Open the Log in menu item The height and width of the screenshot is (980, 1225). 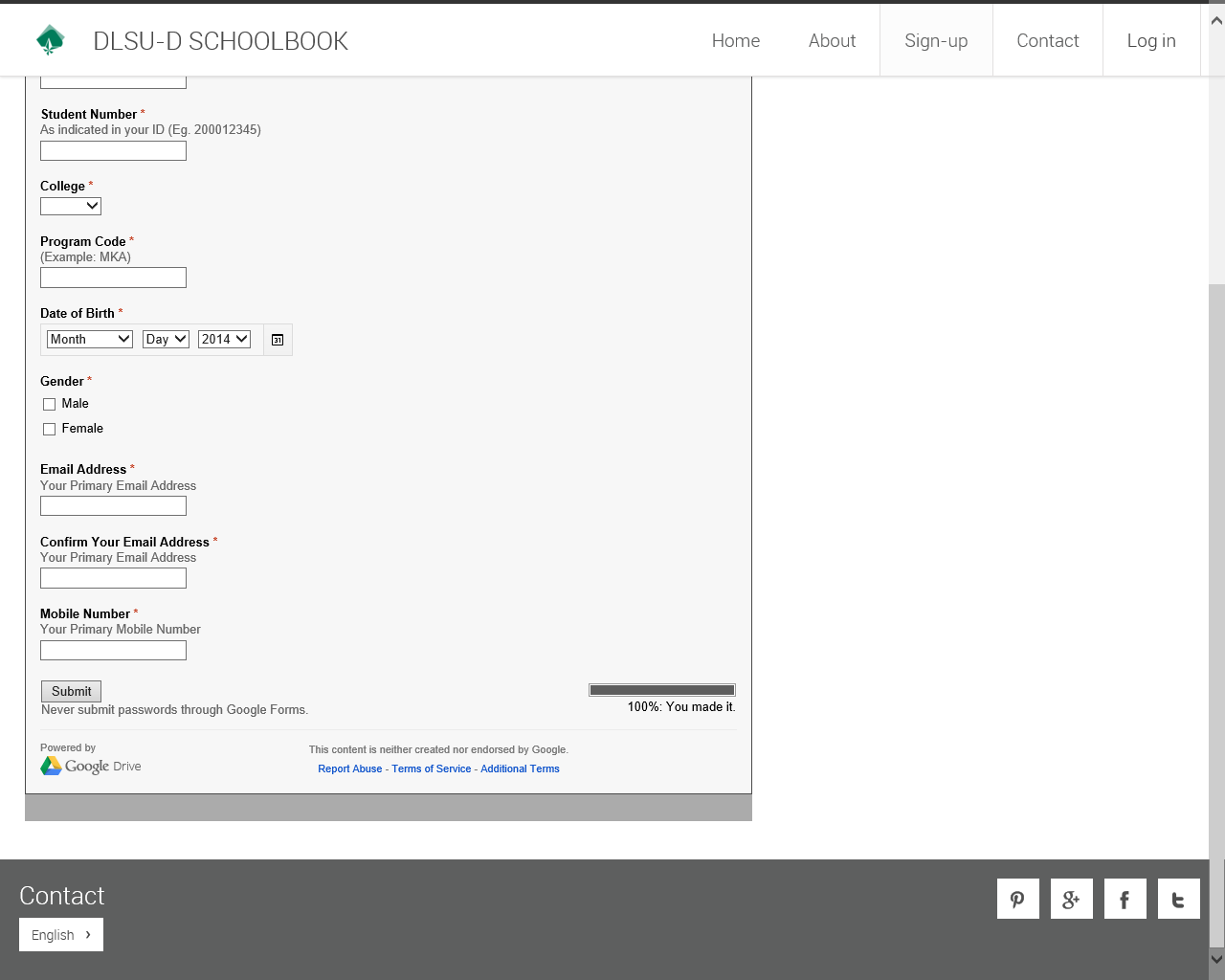pos(1150,40)
